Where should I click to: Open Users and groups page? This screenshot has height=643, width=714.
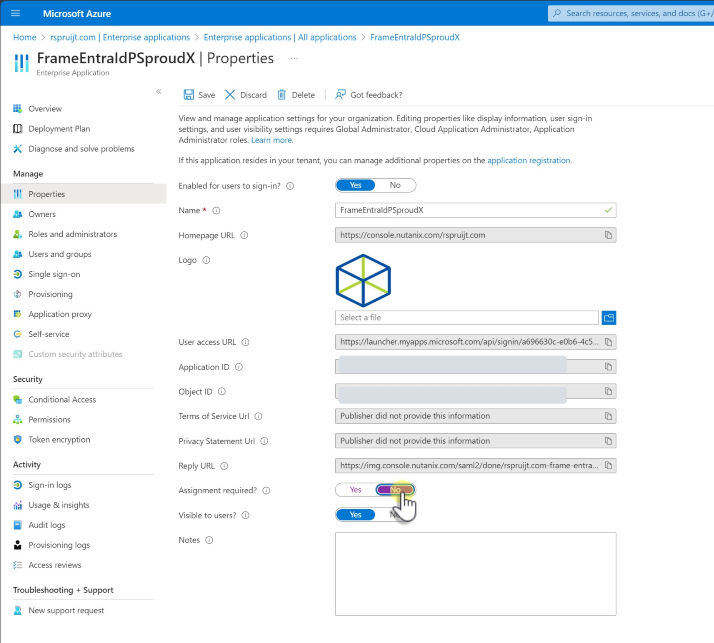pos(59,254)
